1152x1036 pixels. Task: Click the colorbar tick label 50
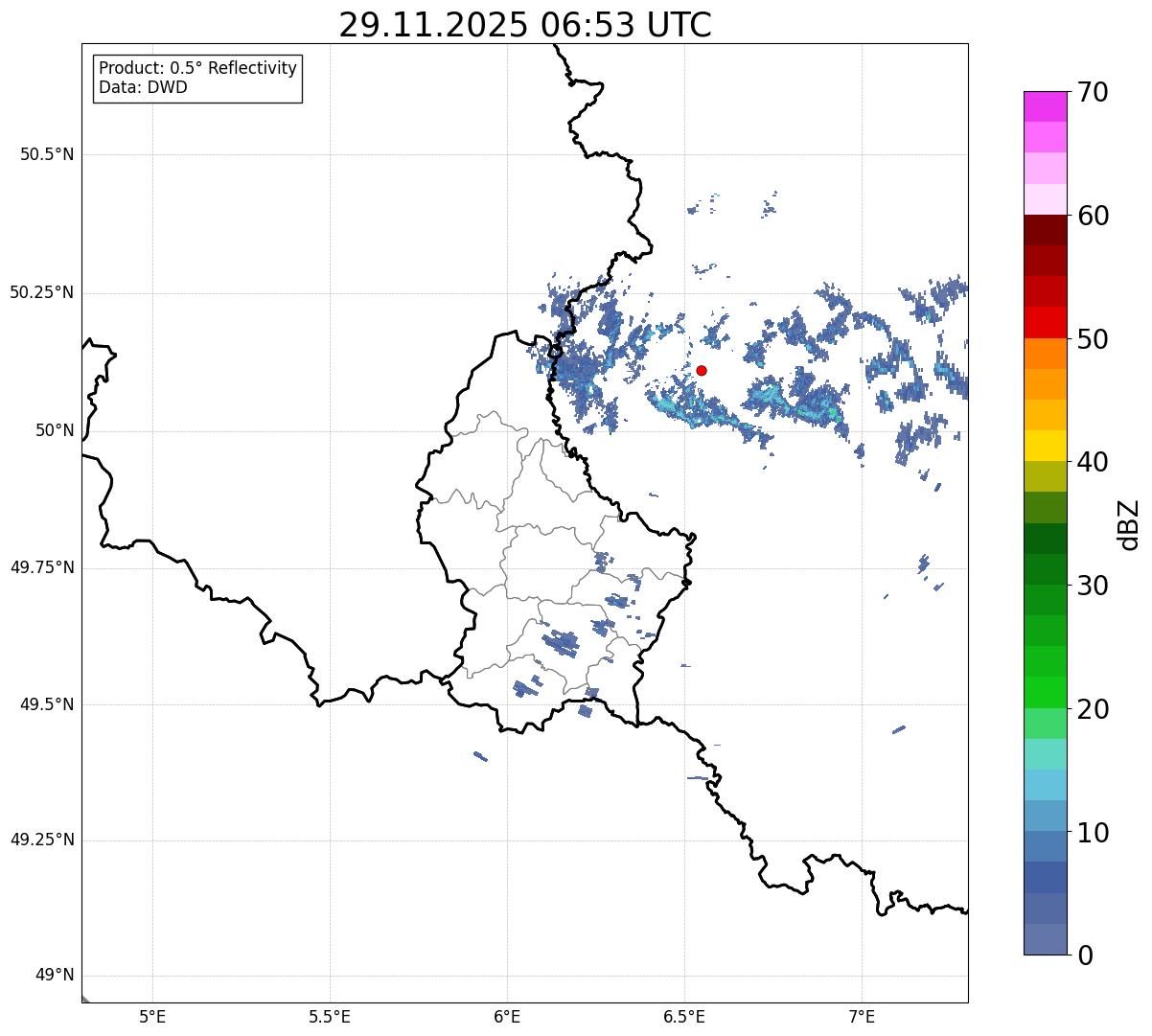click(x=1093, y=339)
